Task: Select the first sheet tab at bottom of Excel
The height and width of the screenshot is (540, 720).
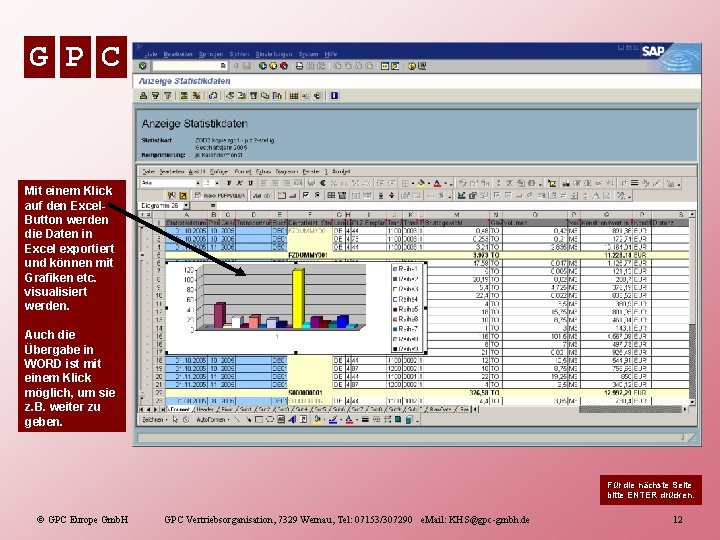Action: pos(180,409)
